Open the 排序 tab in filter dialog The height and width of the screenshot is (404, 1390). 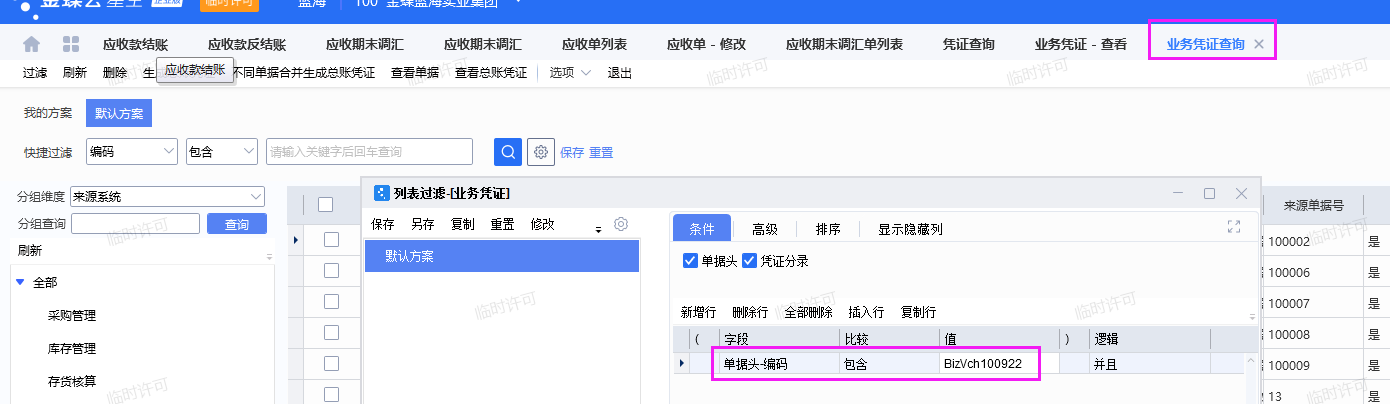[828, 229]
